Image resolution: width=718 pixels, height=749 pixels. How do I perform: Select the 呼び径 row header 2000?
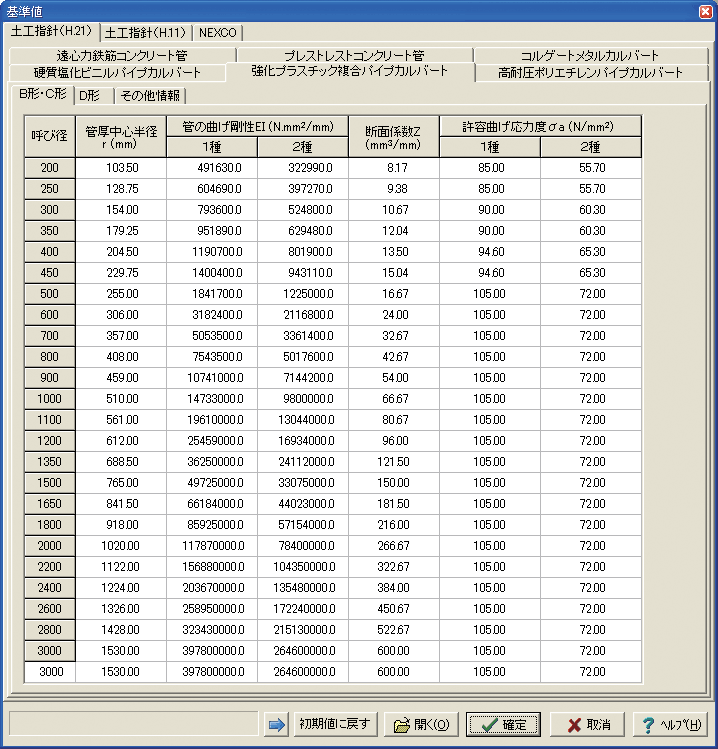point(50,546)
